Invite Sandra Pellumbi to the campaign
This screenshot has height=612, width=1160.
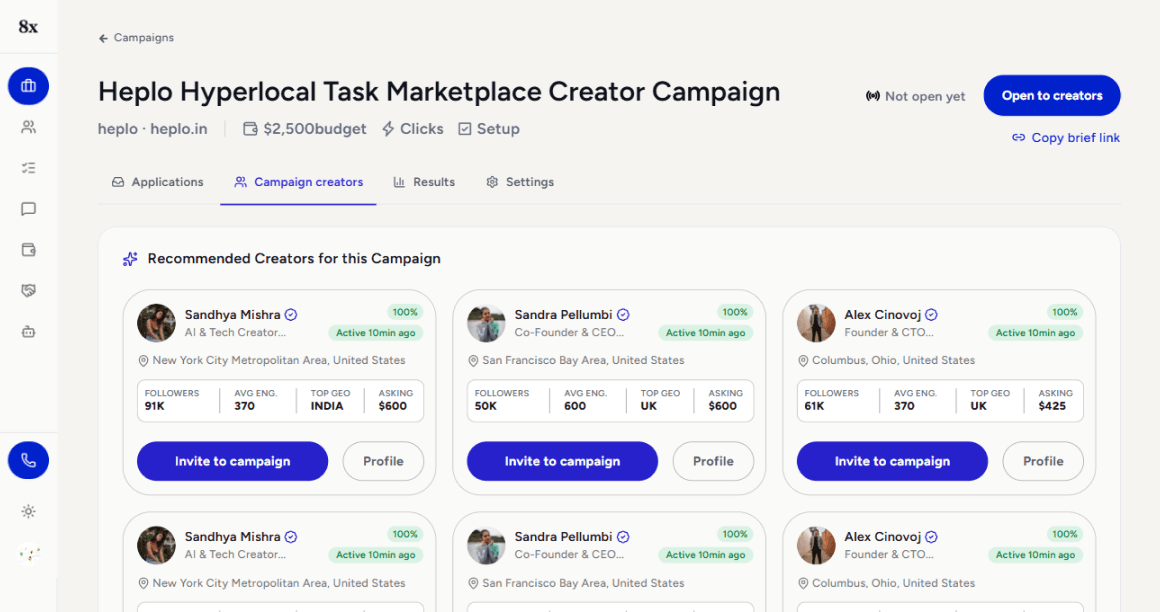[562, 461]
